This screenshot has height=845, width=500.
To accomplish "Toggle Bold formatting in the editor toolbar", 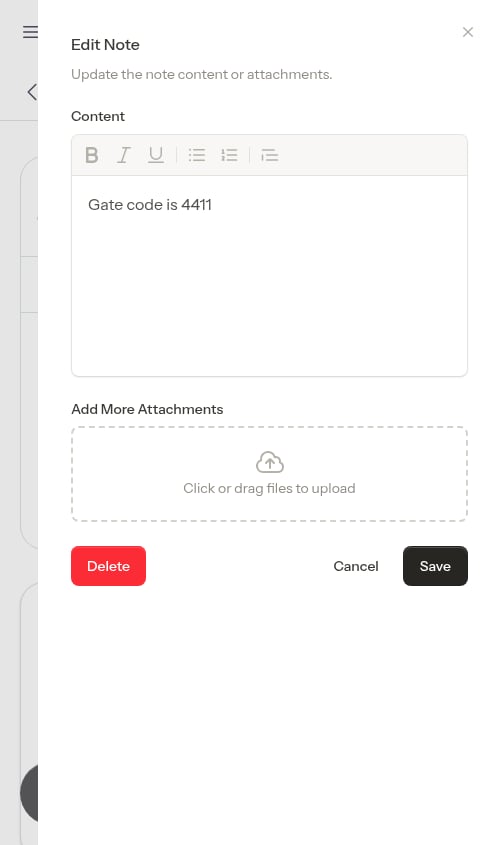I will tap(92, 155).
